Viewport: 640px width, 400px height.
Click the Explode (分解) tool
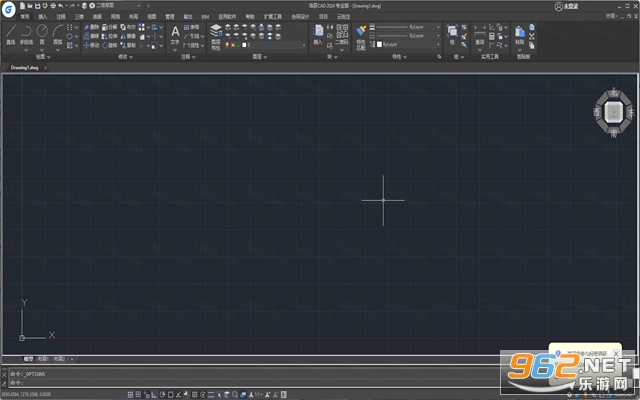coord(109,27)
